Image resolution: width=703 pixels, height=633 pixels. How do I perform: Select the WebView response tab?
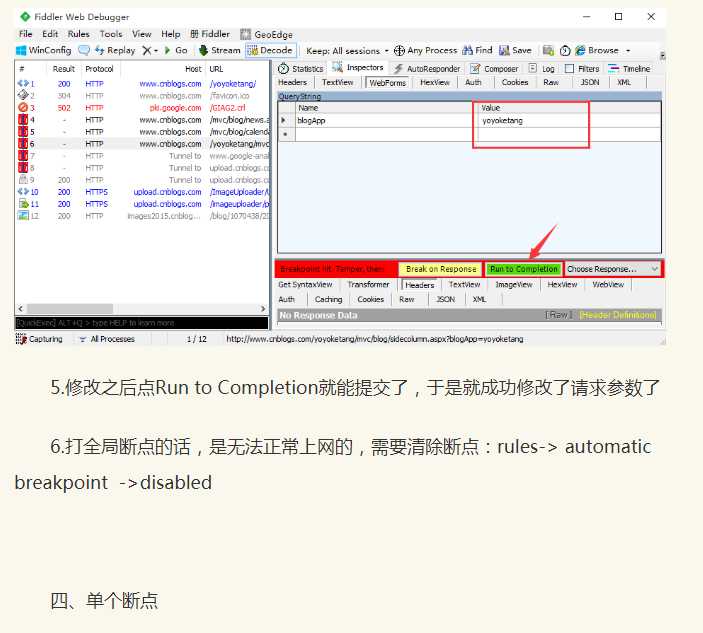(608, 285)
